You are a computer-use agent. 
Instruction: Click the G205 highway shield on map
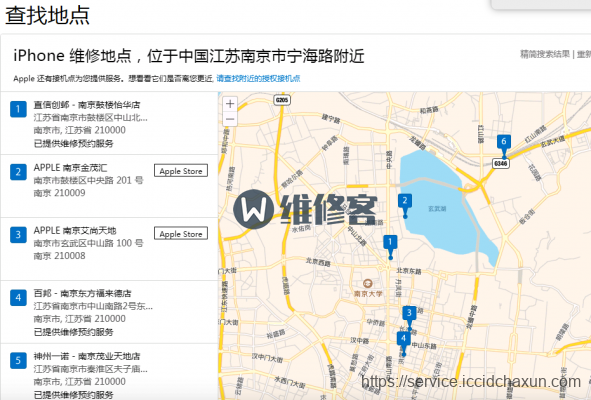282,100
